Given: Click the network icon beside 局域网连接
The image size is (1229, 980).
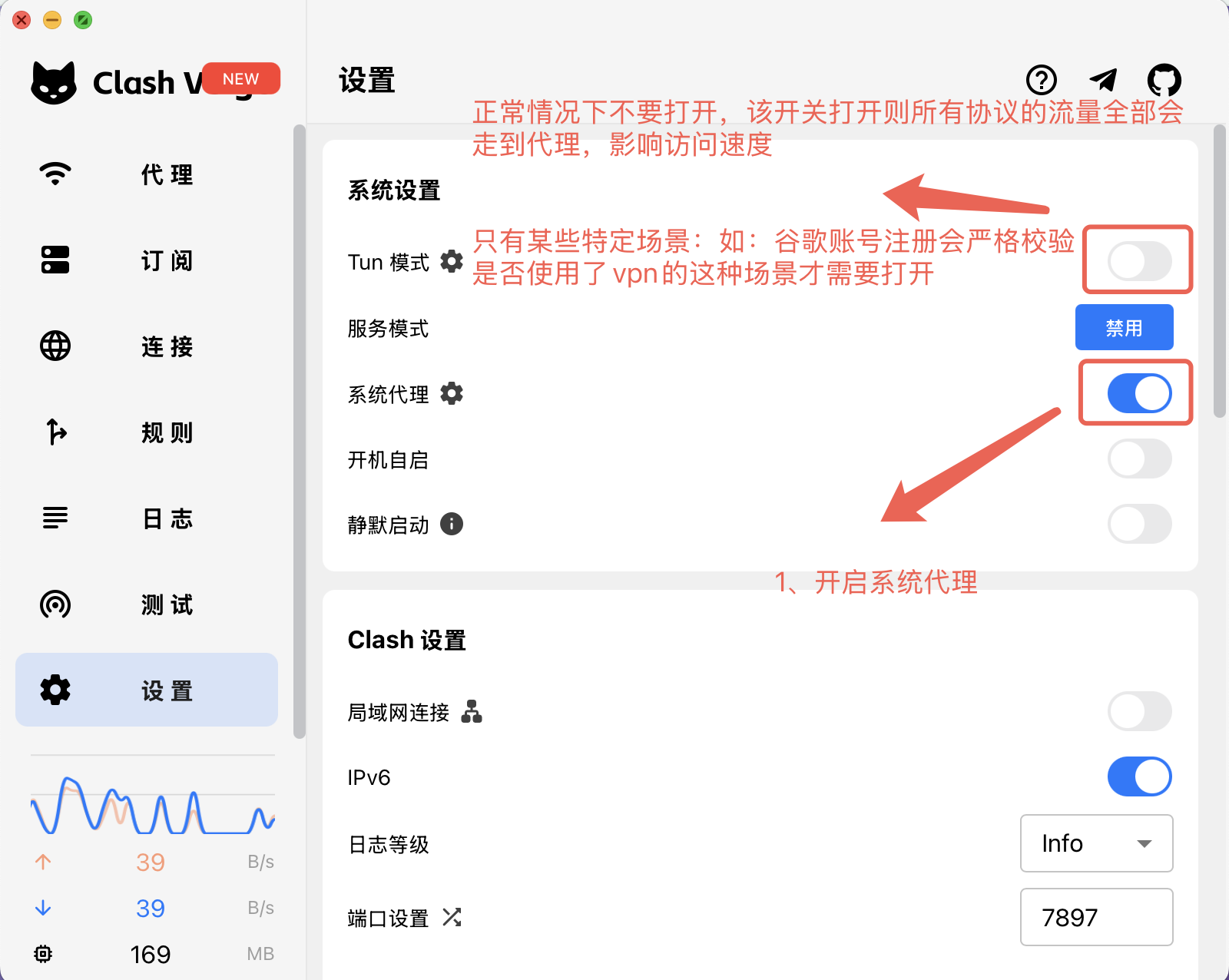Looking at the screenshot, I should tap(472, 711).
